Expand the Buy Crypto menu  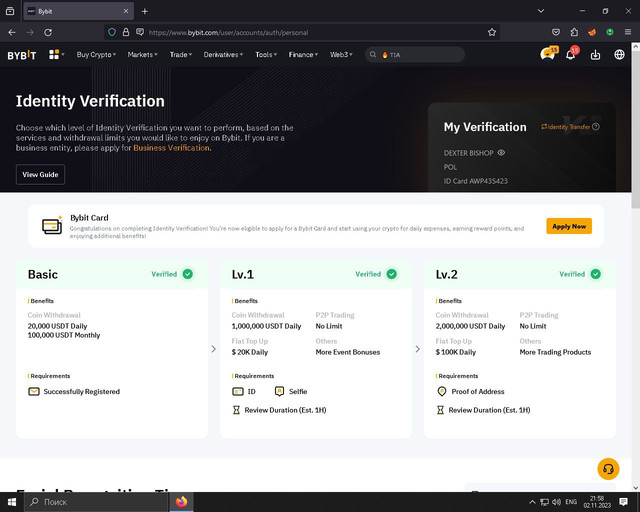coord(96,54)
